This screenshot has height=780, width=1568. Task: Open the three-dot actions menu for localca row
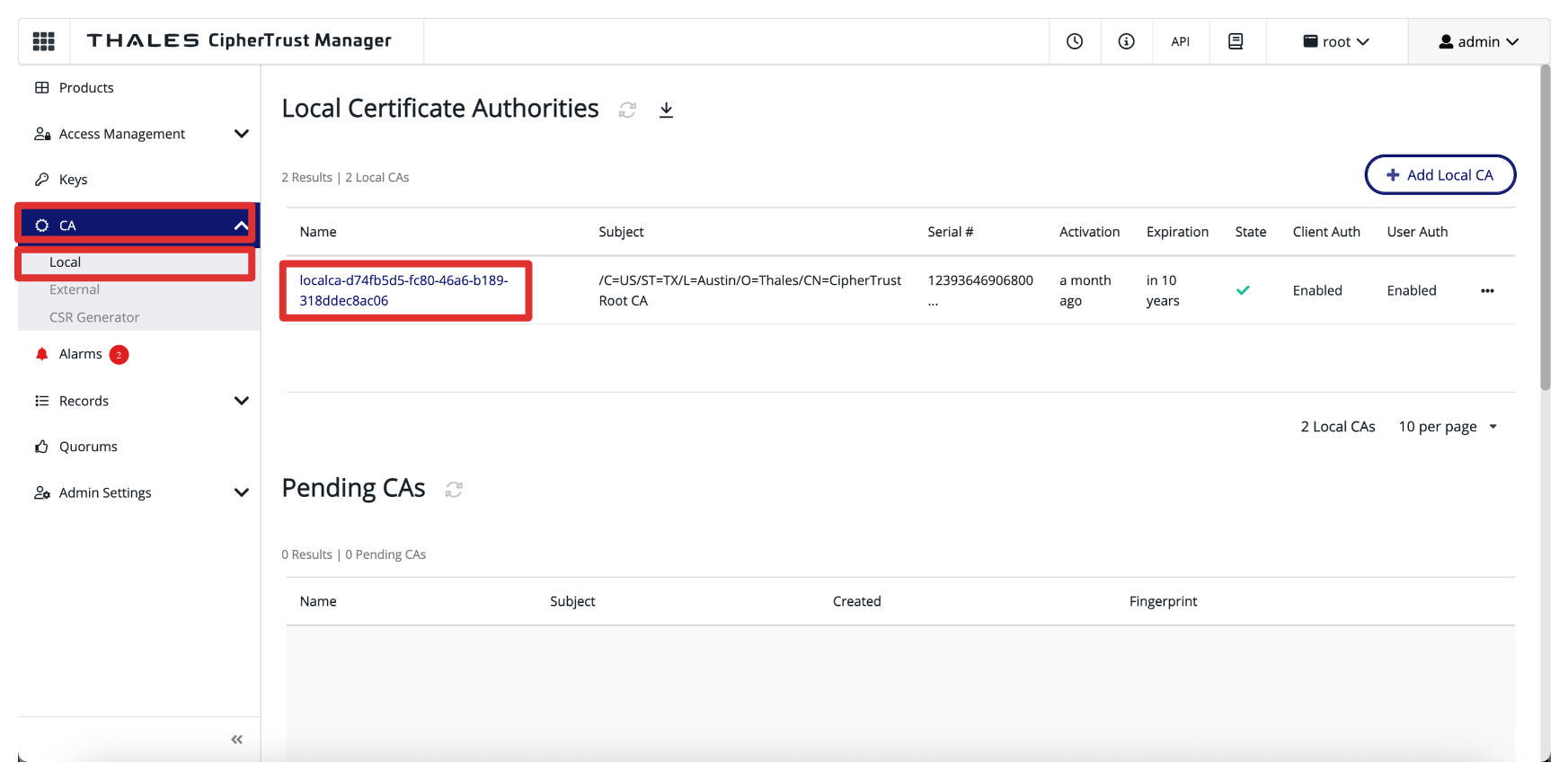pyautogui.click(x=1487, y=290)
